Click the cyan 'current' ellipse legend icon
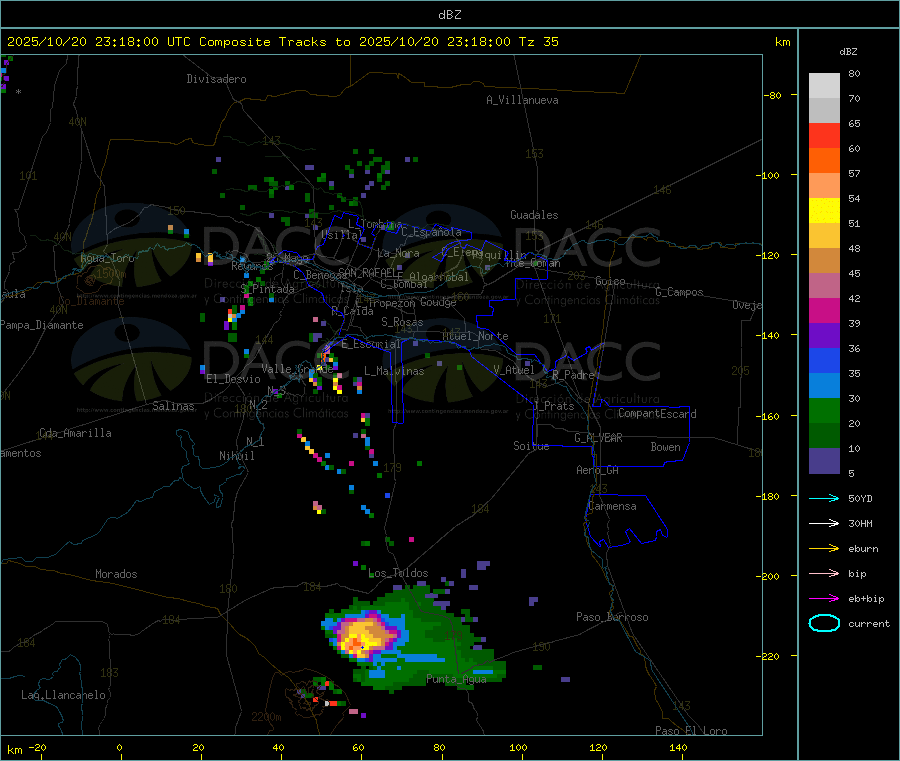The width and height of the screenshot is (900, 761). (x=824, y=623)
